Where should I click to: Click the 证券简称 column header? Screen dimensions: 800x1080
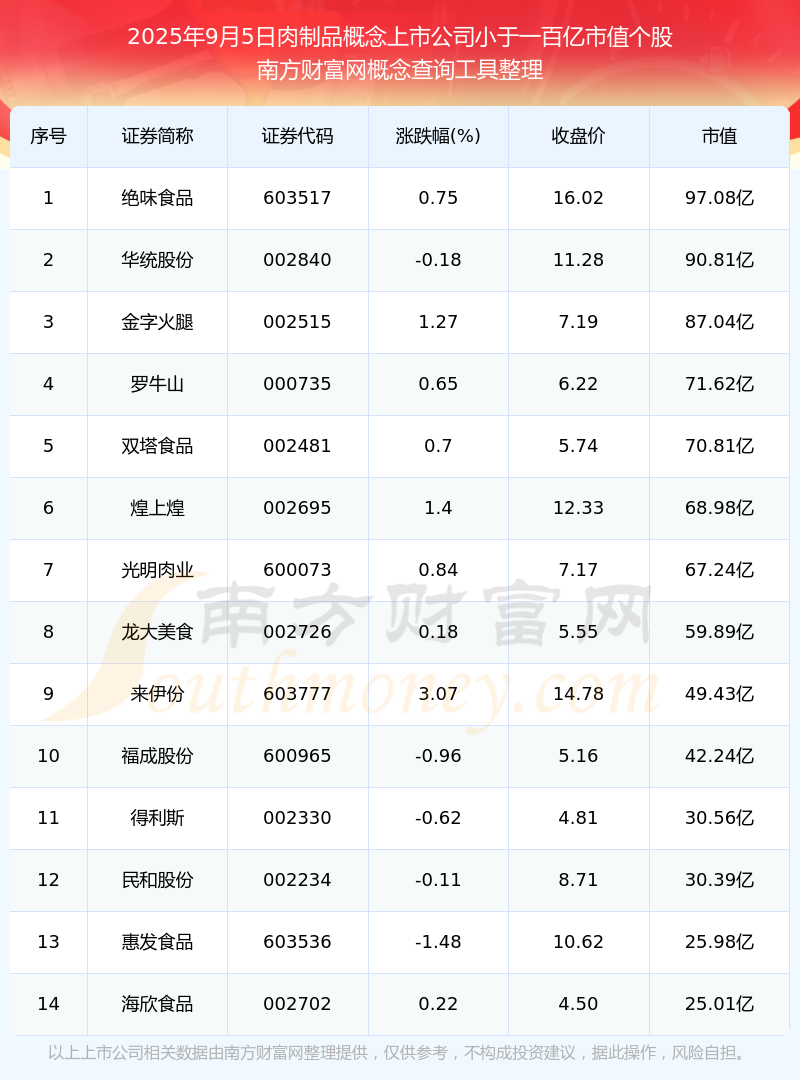pyautogui.click(x=157, y=136)
